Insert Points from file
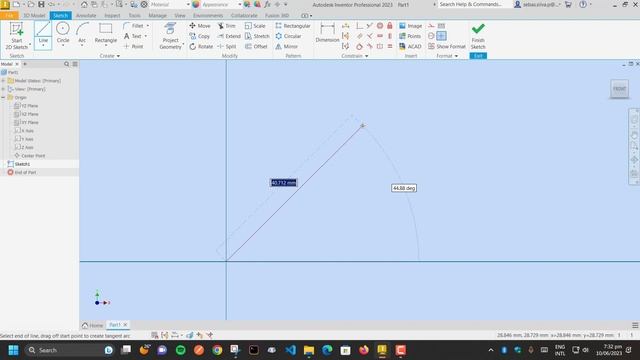This screenshot has width=640, height=360. tap(410, 36)
